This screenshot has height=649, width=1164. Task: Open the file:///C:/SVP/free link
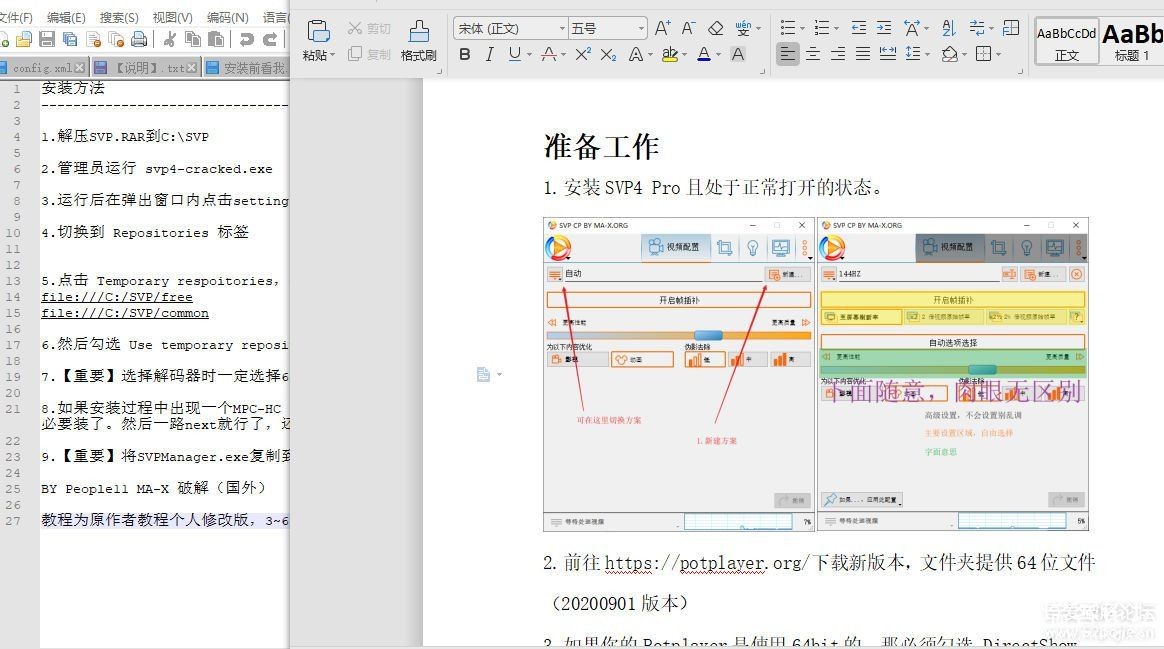click(117, 297)
